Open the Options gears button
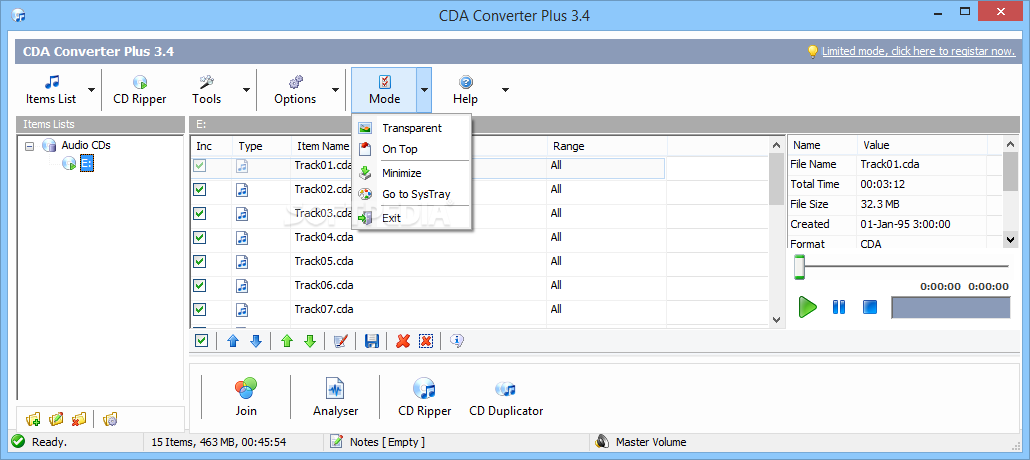This screenshot has width=1030, height=460. (295, 90)
